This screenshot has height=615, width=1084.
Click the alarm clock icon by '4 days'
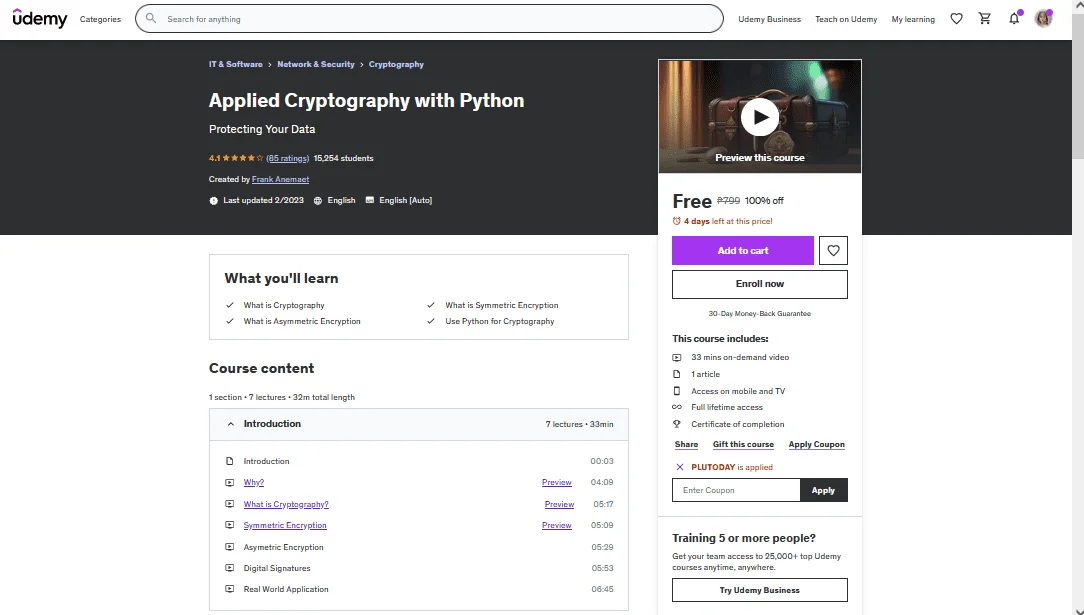pyautogui.click(x=677, y=221)
